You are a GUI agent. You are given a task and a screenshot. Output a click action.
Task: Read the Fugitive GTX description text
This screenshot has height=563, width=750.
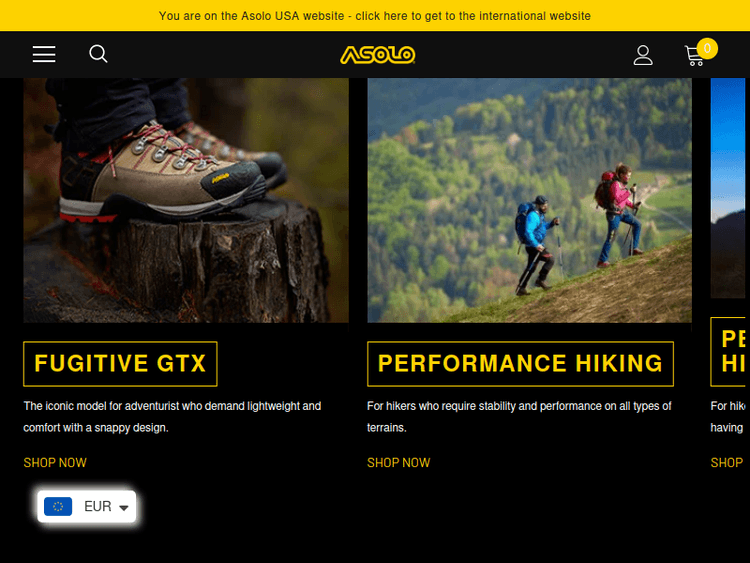click(172, 417)
